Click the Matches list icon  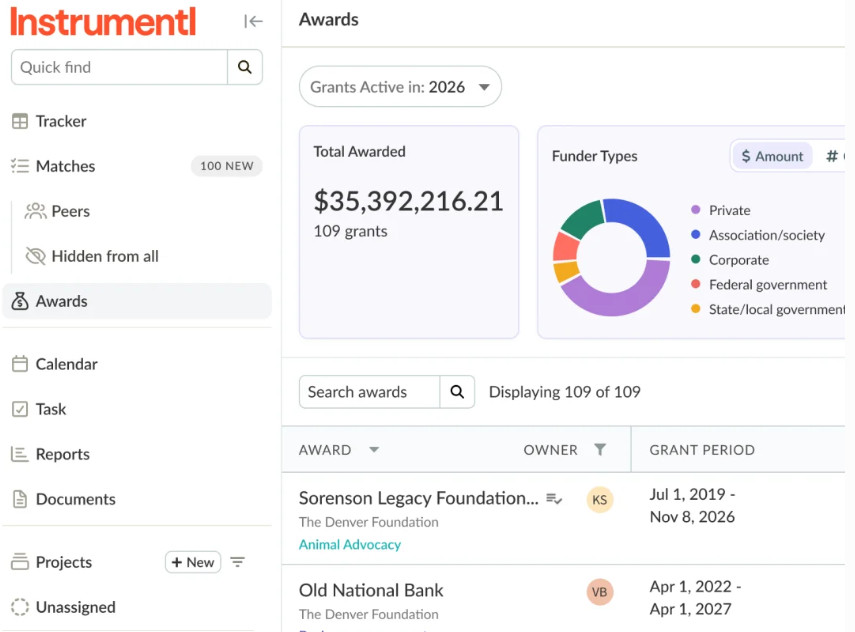(x=20, y=166)
